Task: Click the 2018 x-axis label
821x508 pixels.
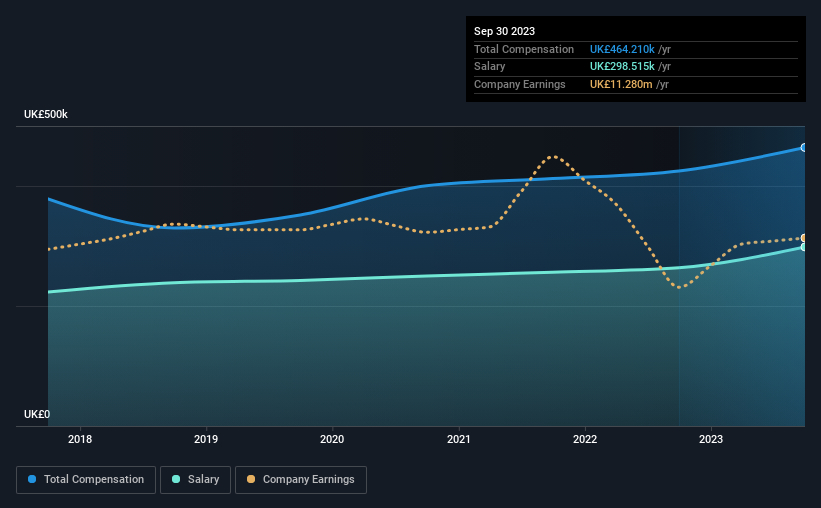Action: (80, 439)
